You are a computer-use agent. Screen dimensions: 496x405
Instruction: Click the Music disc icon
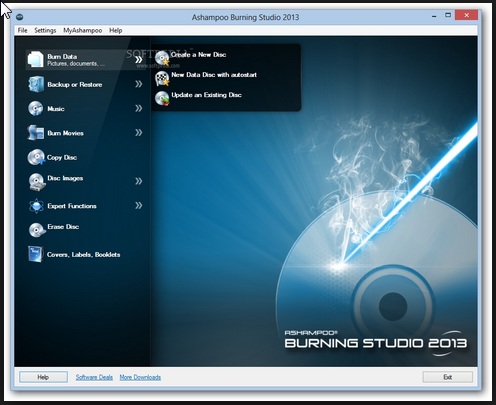36,108
